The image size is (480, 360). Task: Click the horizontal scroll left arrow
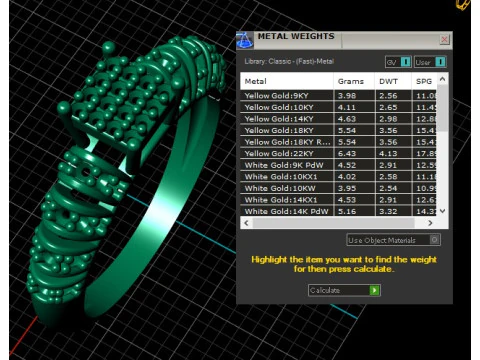coord(246,223)
